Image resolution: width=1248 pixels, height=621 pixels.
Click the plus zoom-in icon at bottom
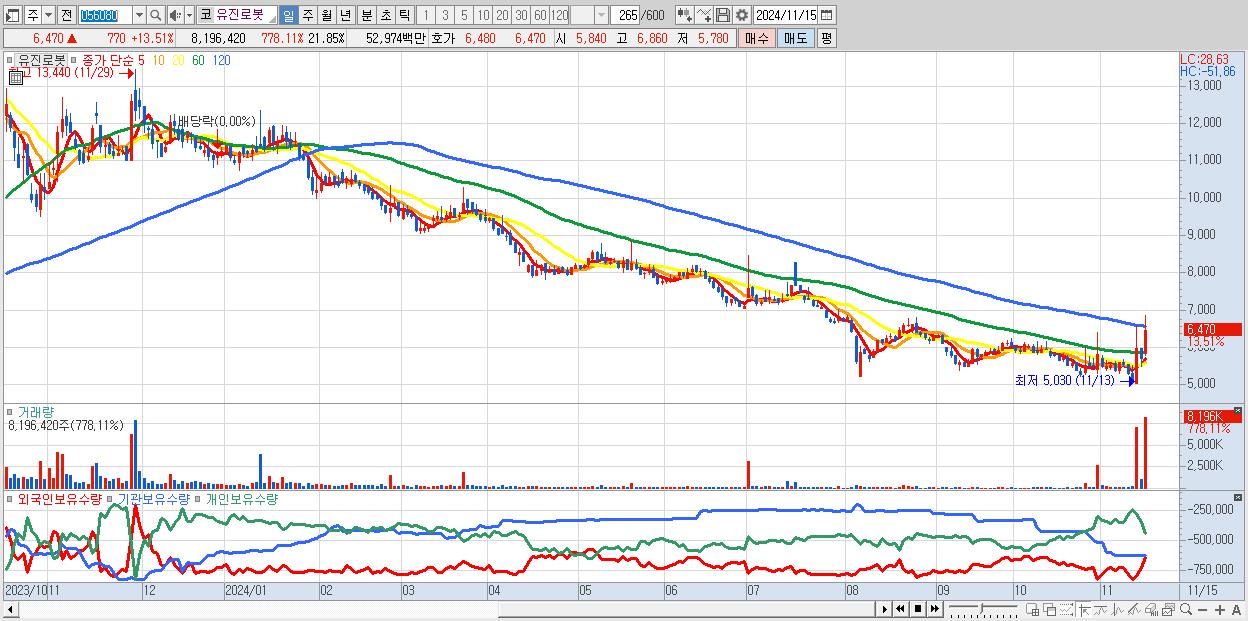pyautogui.click(x=1220, y=610)
